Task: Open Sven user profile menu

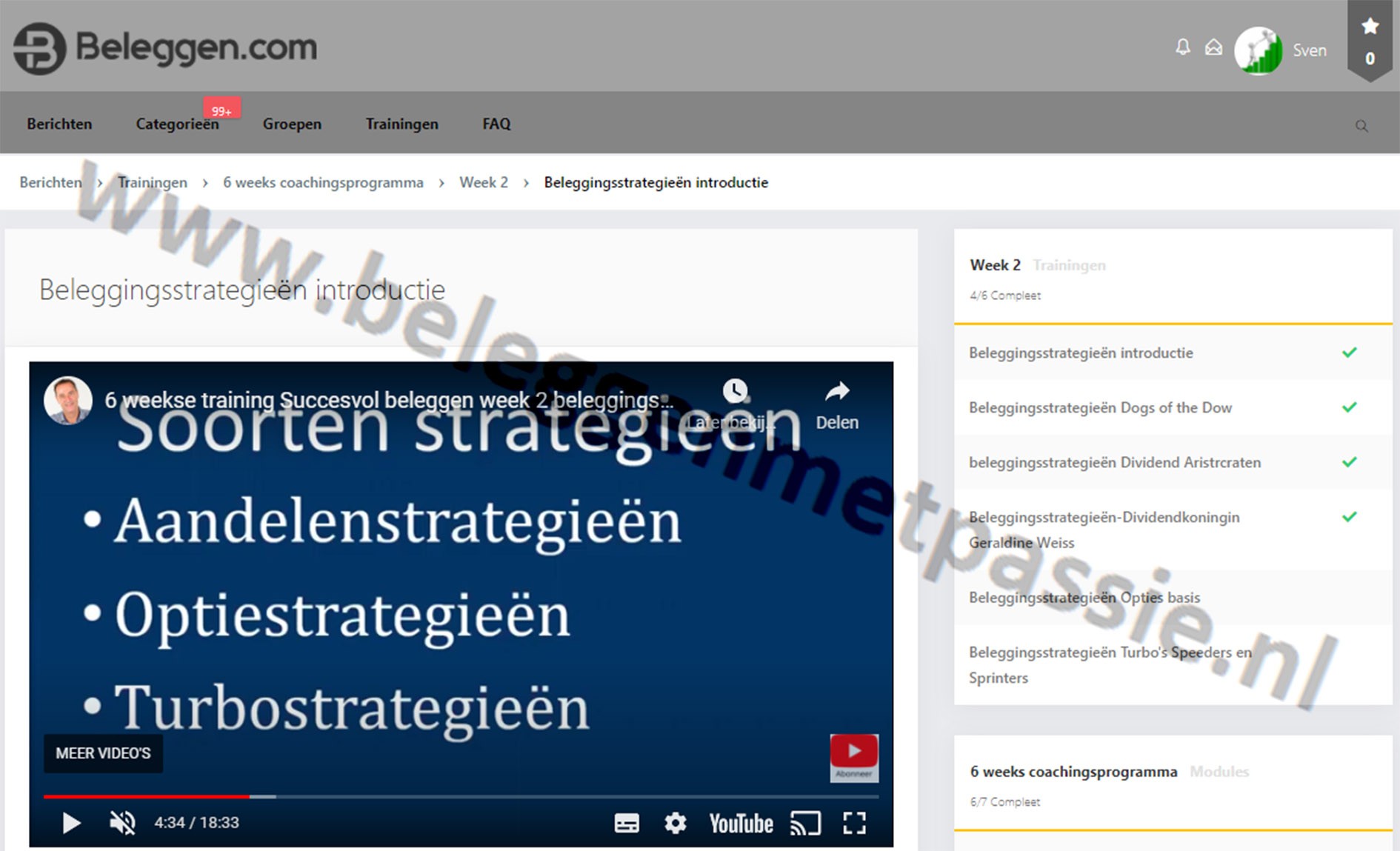Action: (x=1281, y=50)
